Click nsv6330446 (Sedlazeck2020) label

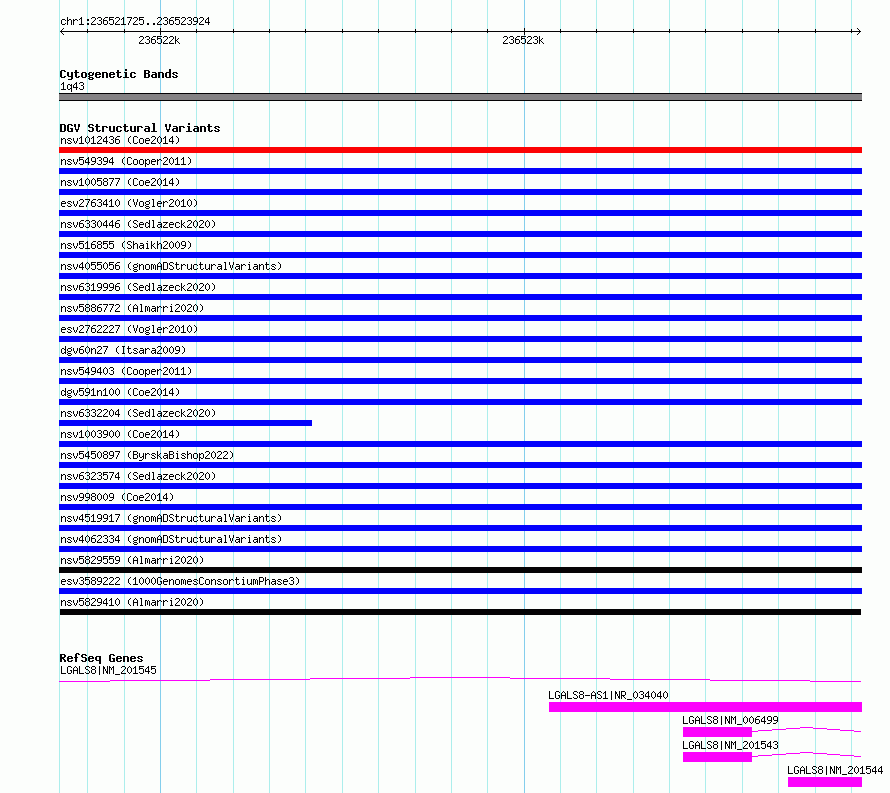(x=138, y=224)
